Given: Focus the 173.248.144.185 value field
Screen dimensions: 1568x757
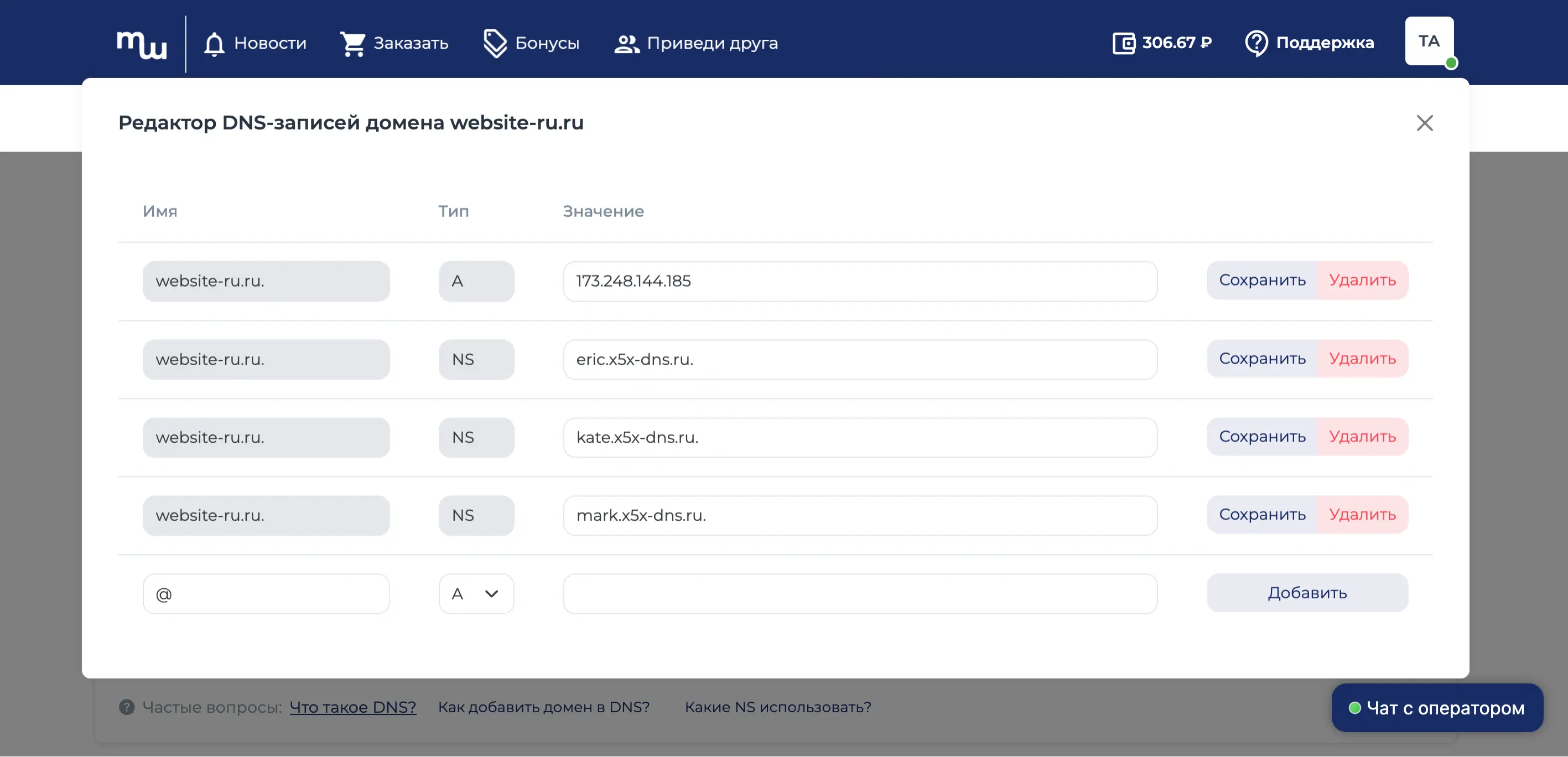Looking at the screenshot, I should pyautogui.click(x=859, y=281).
